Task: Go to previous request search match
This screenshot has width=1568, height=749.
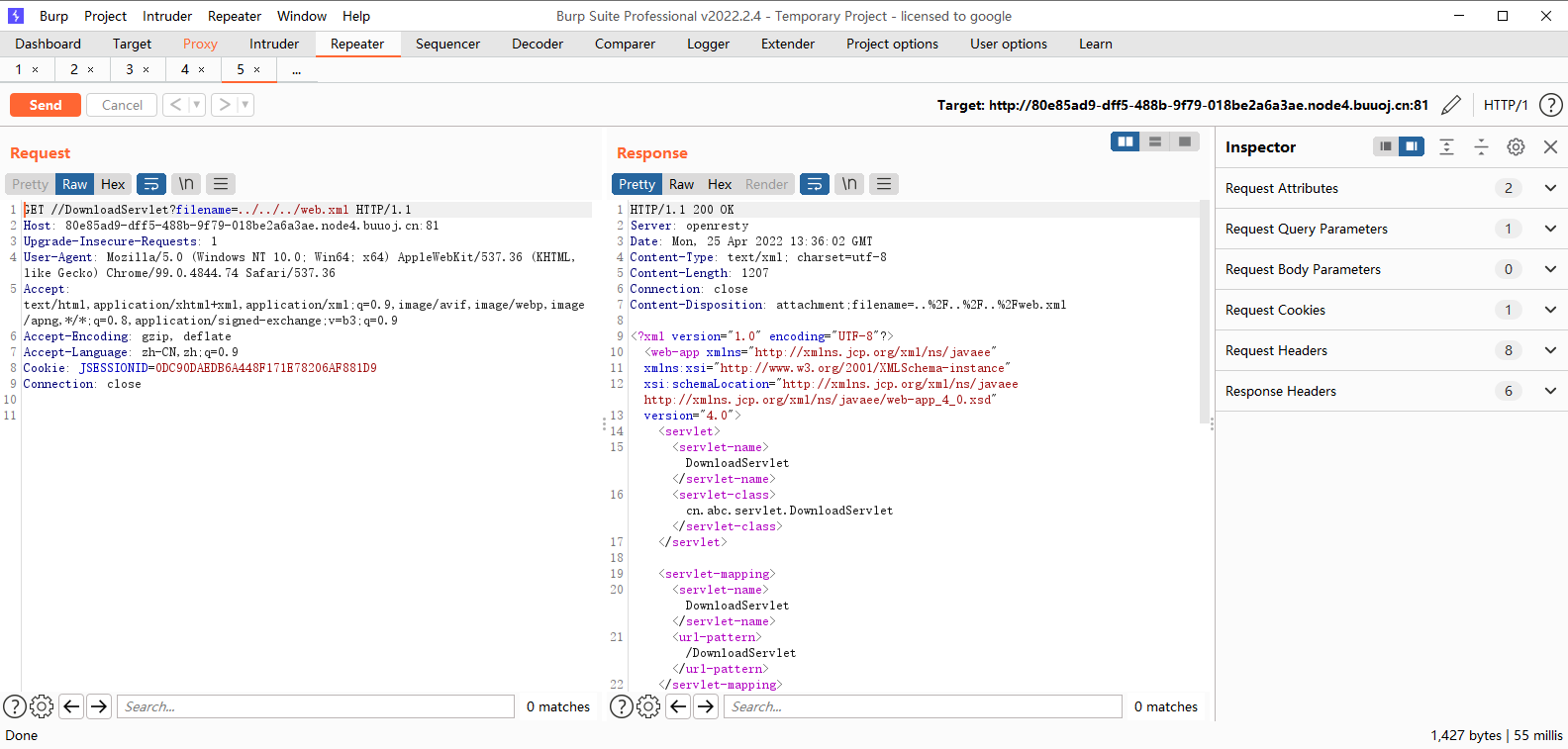Action: [x=71, y=706]
